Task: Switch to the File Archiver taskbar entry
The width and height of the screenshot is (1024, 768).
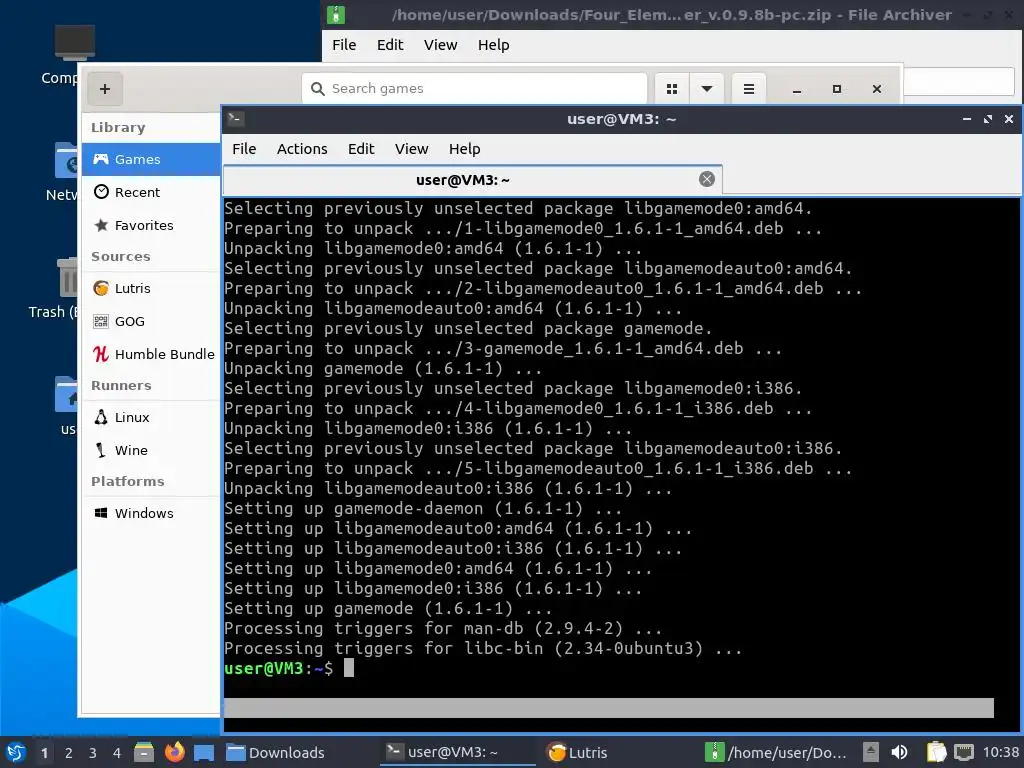Action: [x=778, y=752]
